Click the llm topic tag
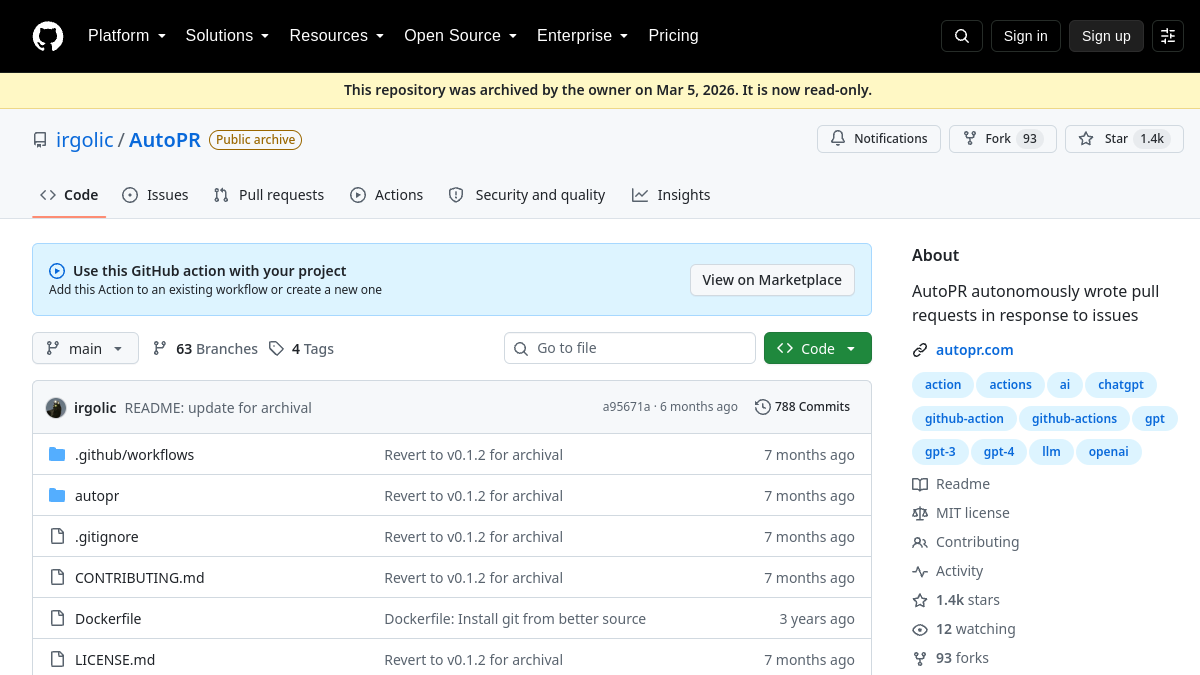The width and height of the screenshot is (1200, 675). (1051, 452)
